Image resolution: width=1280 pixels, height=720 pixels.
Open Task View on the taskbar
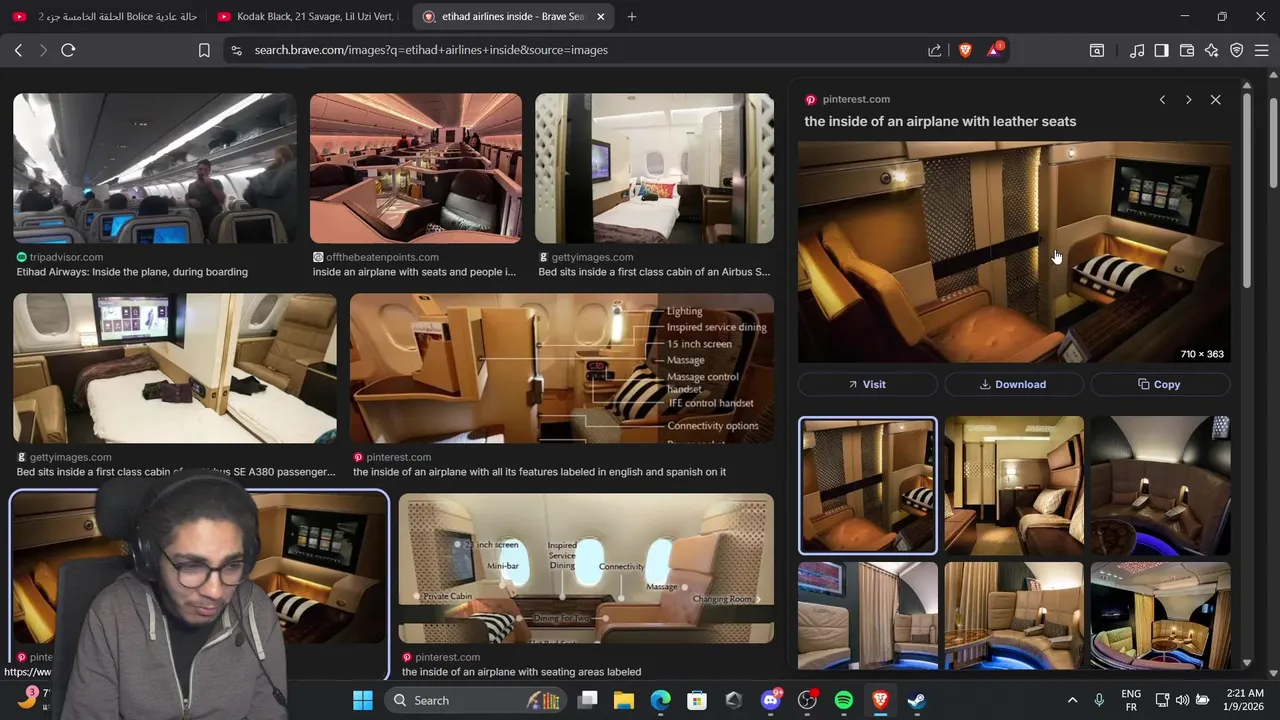(588, 700)
